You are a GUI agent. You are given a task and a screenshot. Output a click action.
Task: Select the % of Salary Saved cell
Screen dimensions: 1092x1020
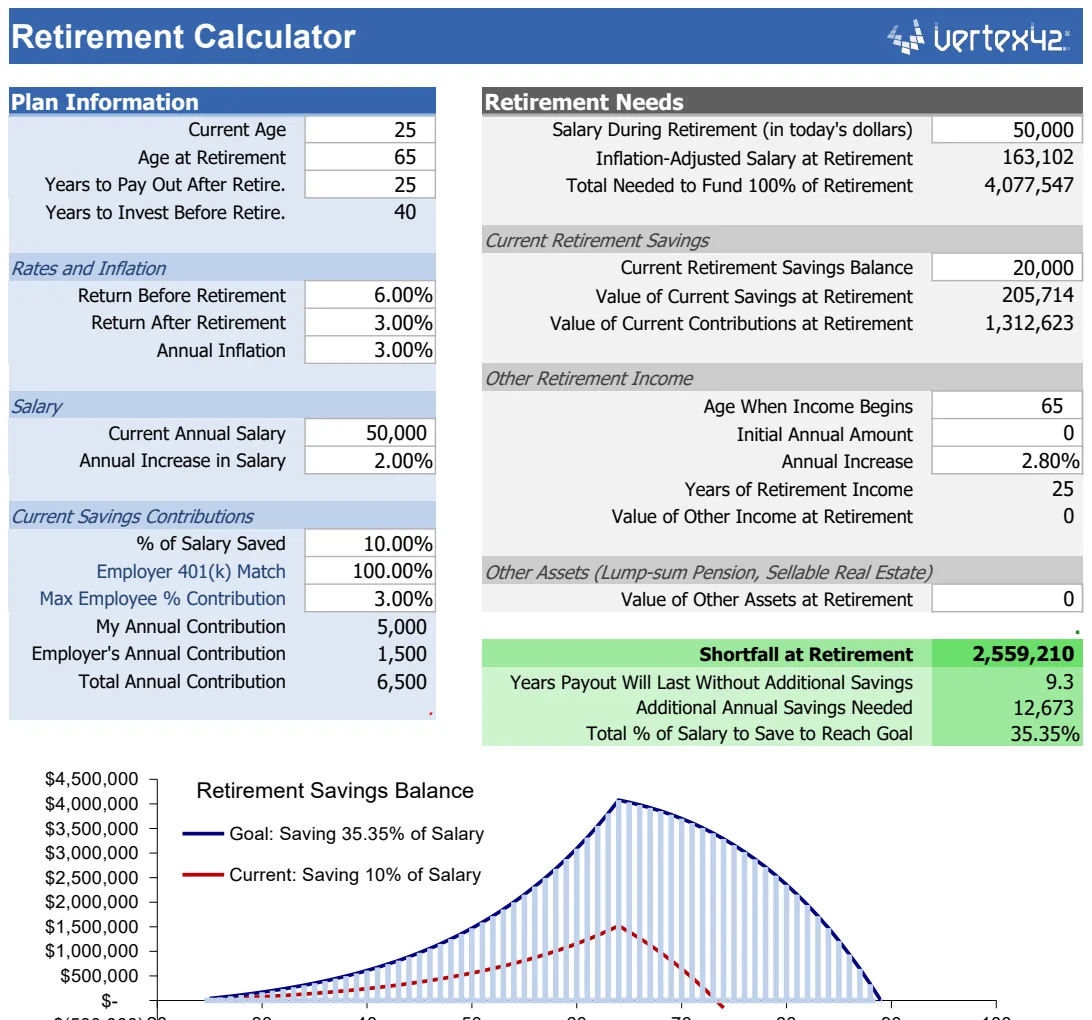tap(370, 543)
